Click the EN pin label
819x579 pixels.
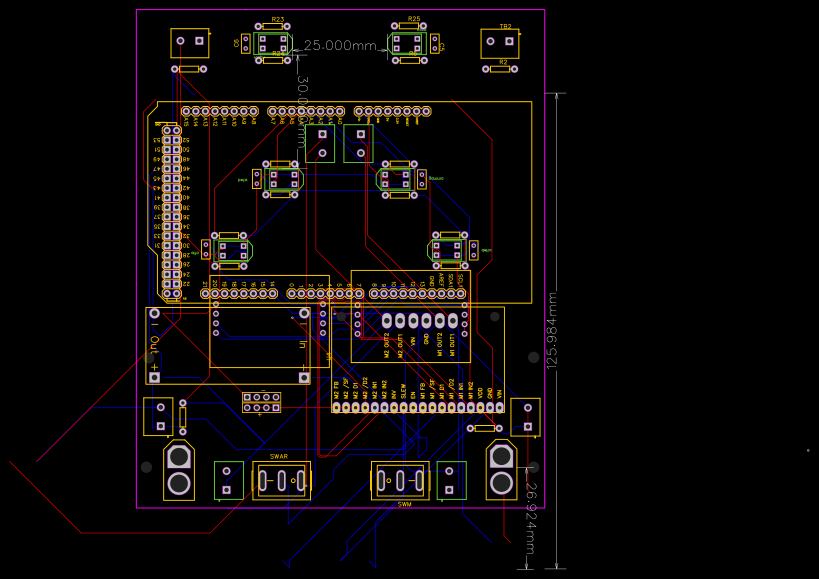pos(413,394)
